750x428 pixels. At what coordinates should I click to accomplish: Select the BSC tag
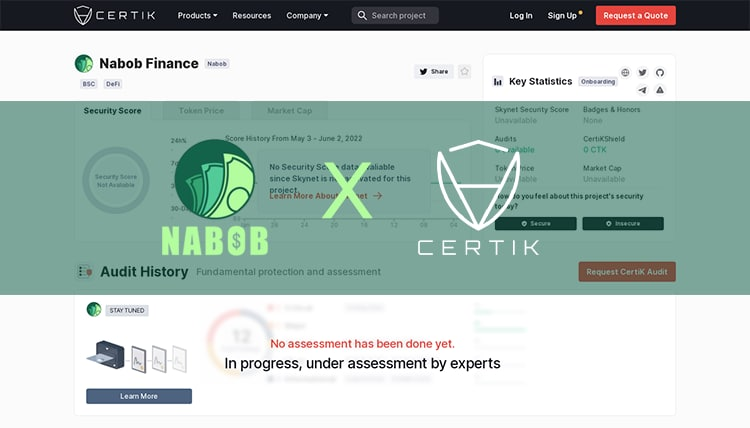88,84
